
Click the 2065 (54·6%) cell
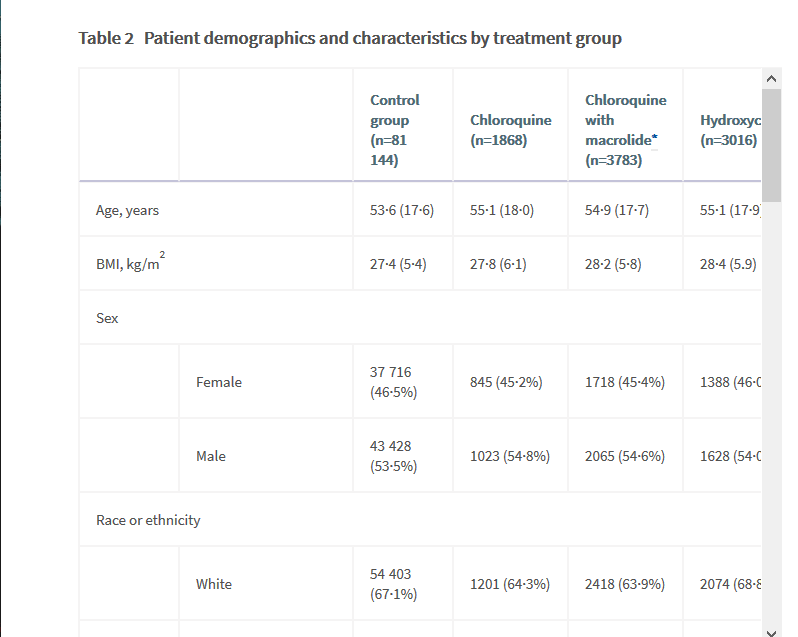click(x=624, y=456)
